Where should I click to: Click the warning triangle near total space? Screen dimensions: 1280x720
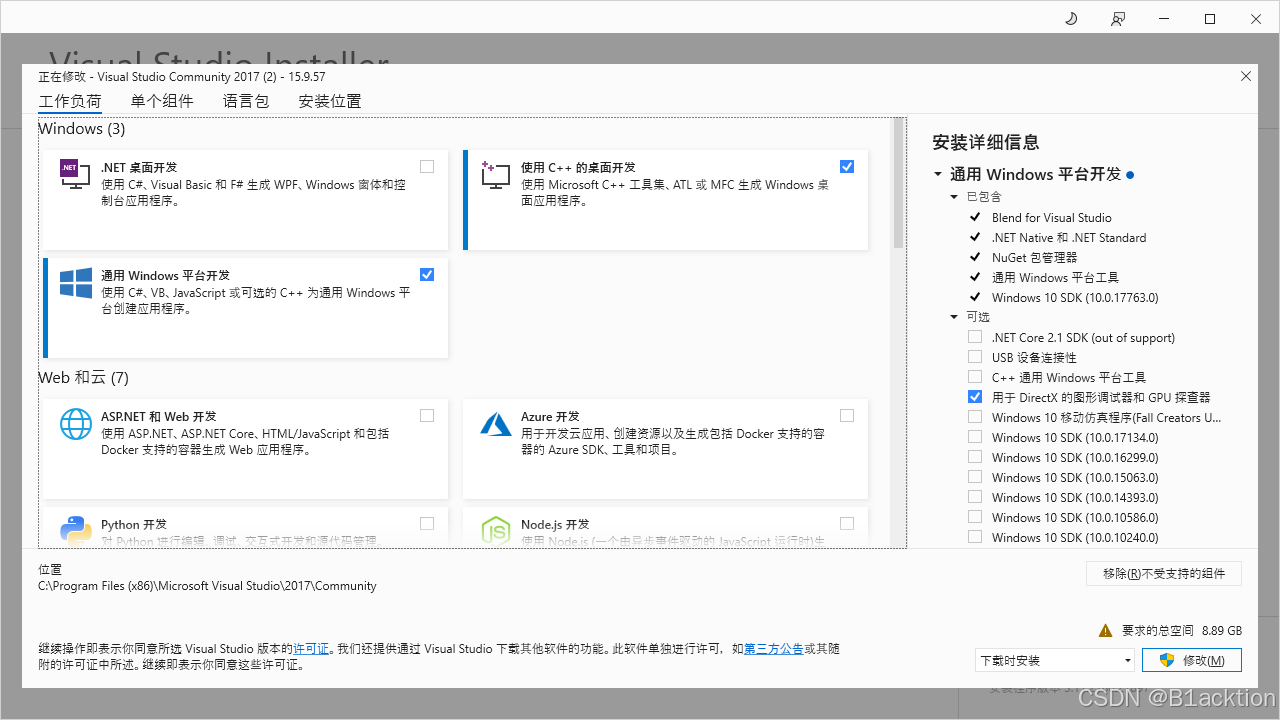coord(1105,631)
